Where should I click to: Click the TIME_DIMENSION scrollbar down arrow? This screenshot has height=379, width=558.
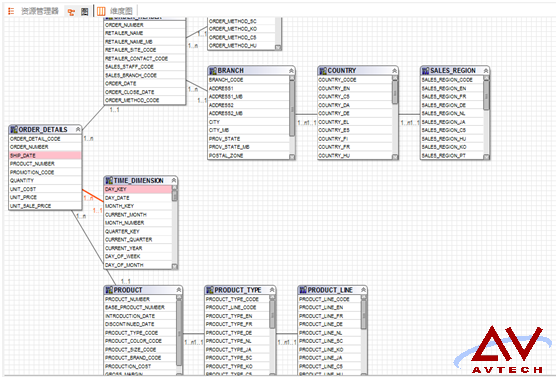pos(174,266)
